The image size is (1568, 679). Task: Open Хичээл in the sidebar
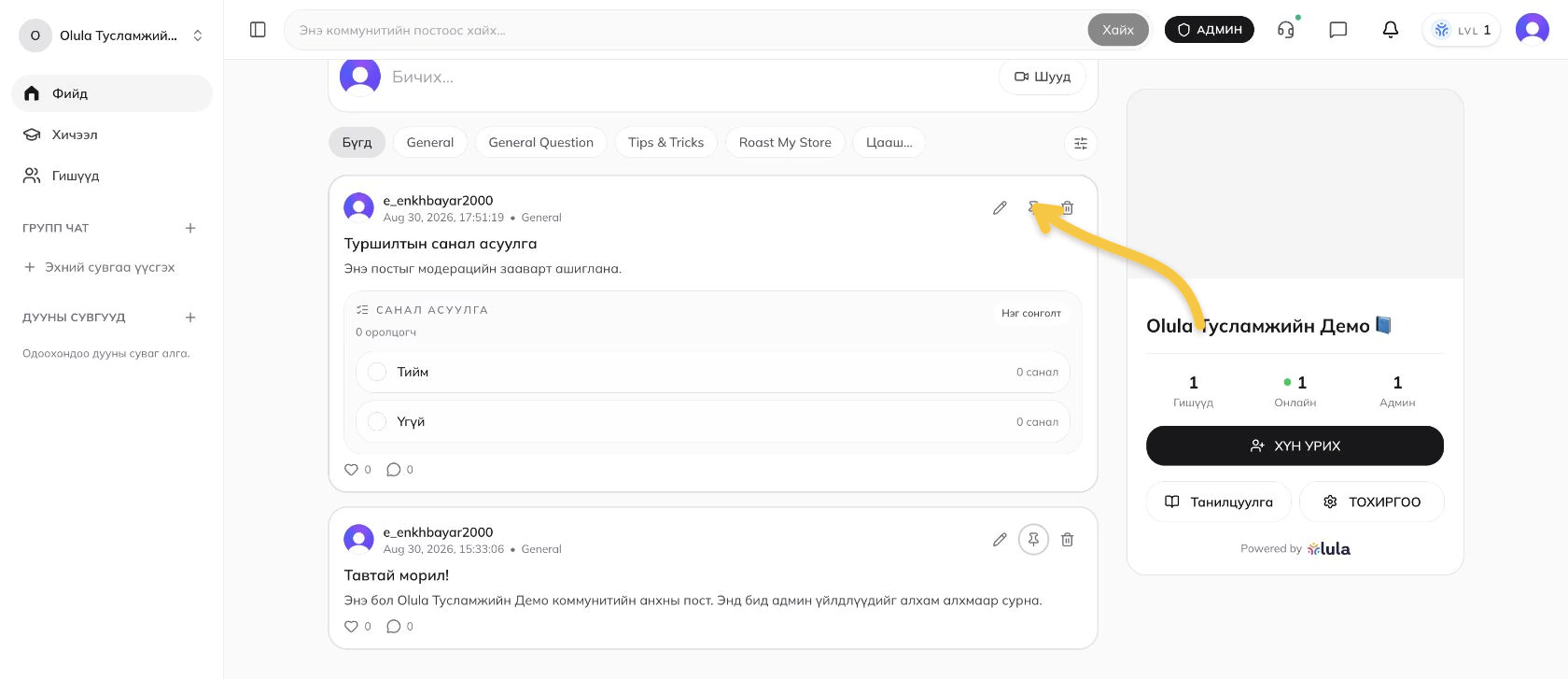(x=112, y=134)
